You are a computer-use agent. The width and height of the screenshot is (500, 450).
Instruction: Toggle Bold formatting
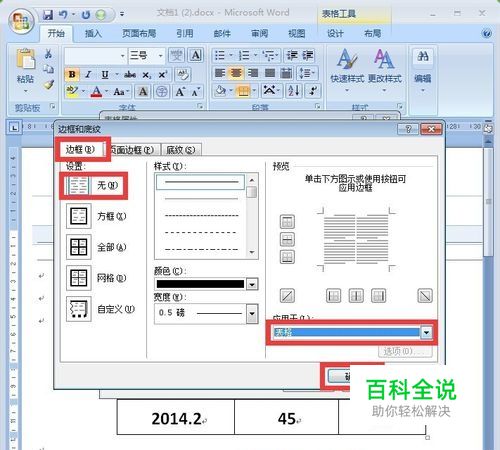coord(72,74)
